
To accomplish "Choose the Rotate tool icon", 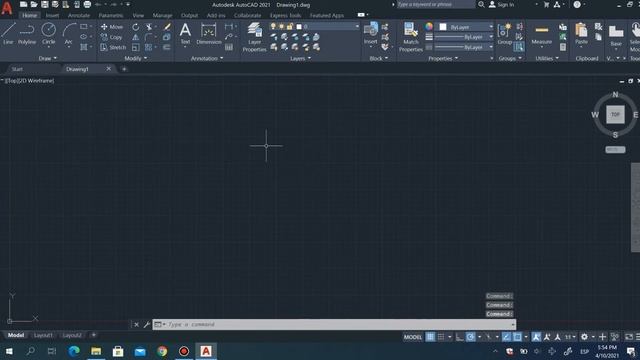I will 136,27.
